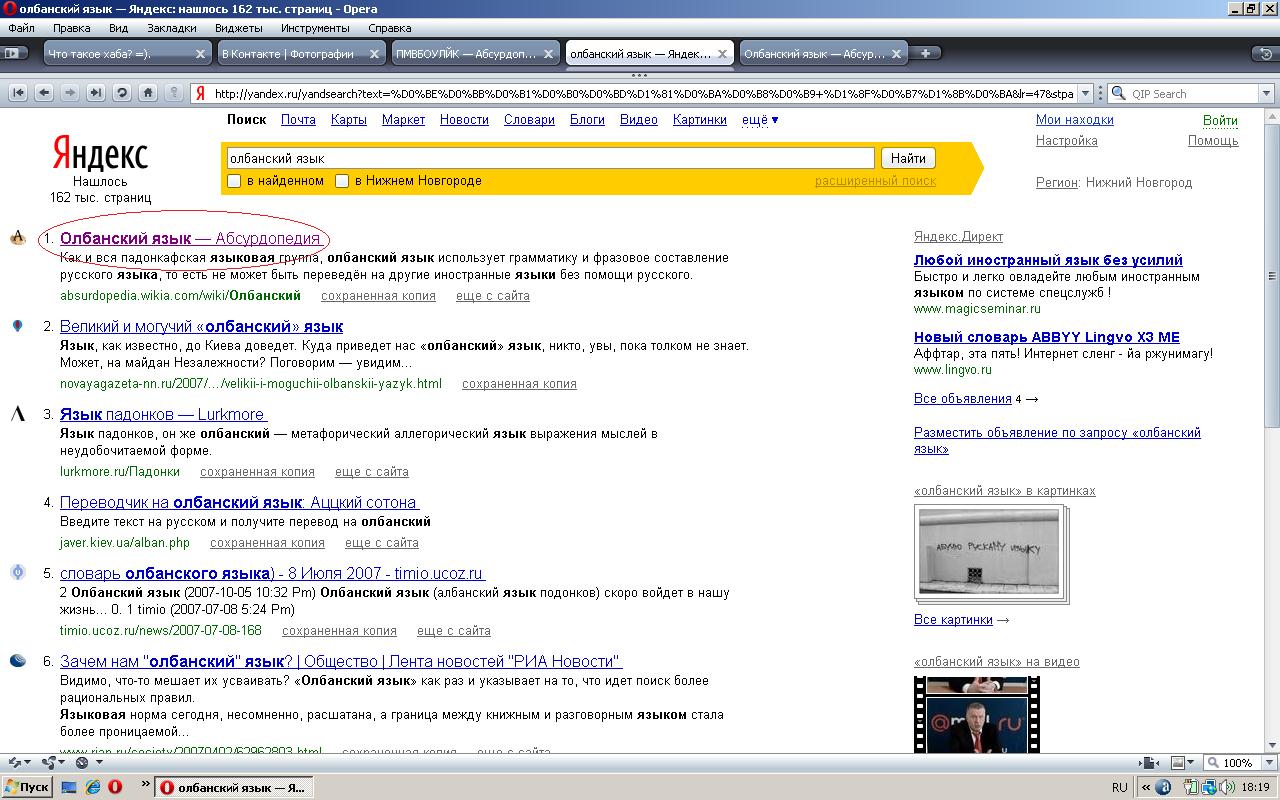Launch Opera from the quick launch bar
The height and width of the screenshot is (800, 1280).
(x=116, y=787)
